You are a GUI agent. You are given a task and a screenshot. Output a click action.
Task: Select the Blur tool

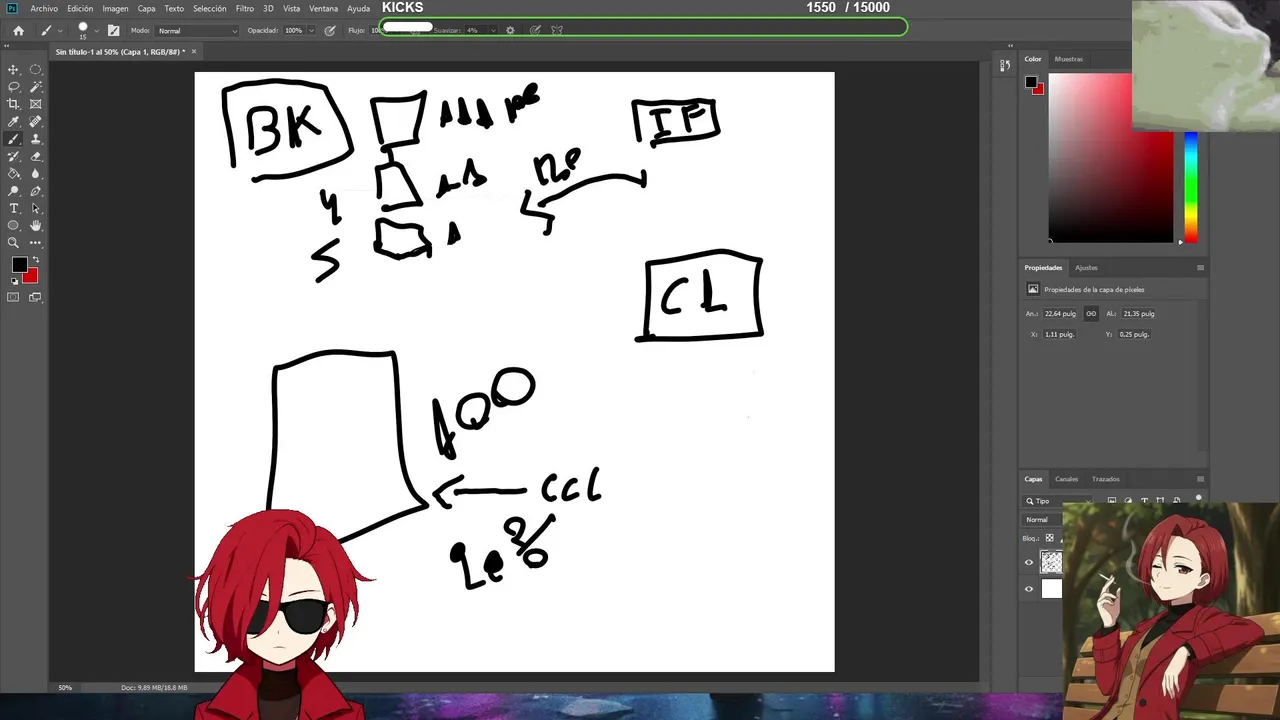coord(36,174)
